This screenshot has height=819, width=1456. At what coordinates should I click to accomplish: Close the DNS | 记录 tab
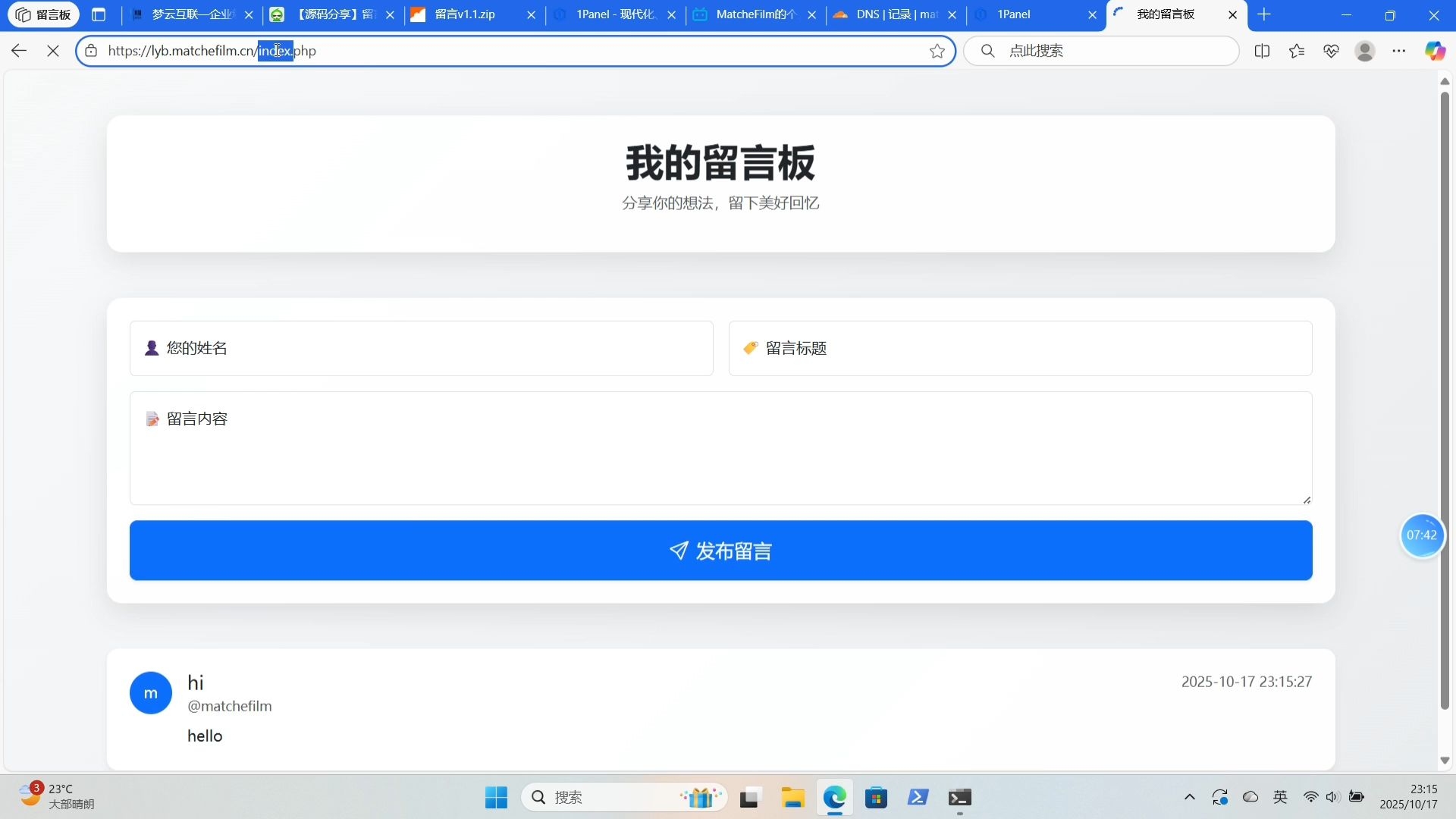point(952,14)
